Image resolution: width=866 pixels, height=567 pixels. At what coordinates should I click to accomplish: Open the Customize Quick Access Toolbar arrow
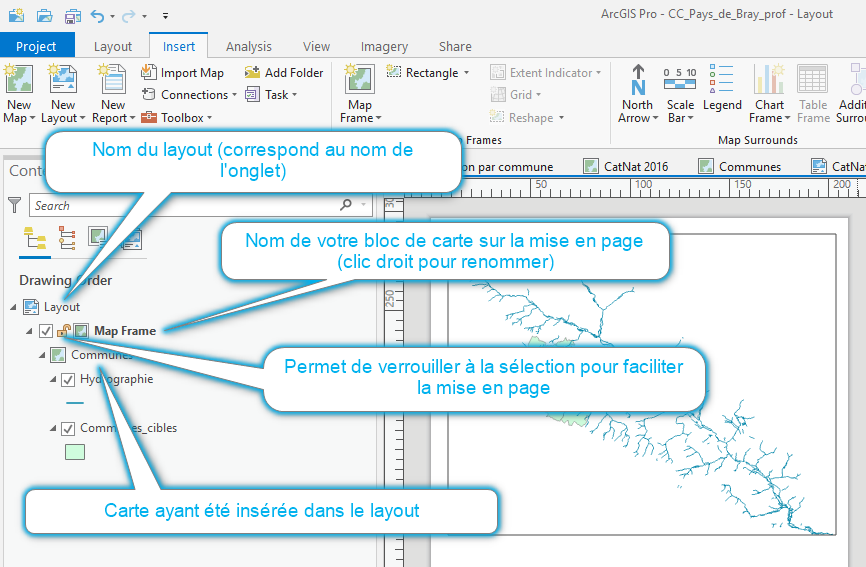tap(165, 16)
